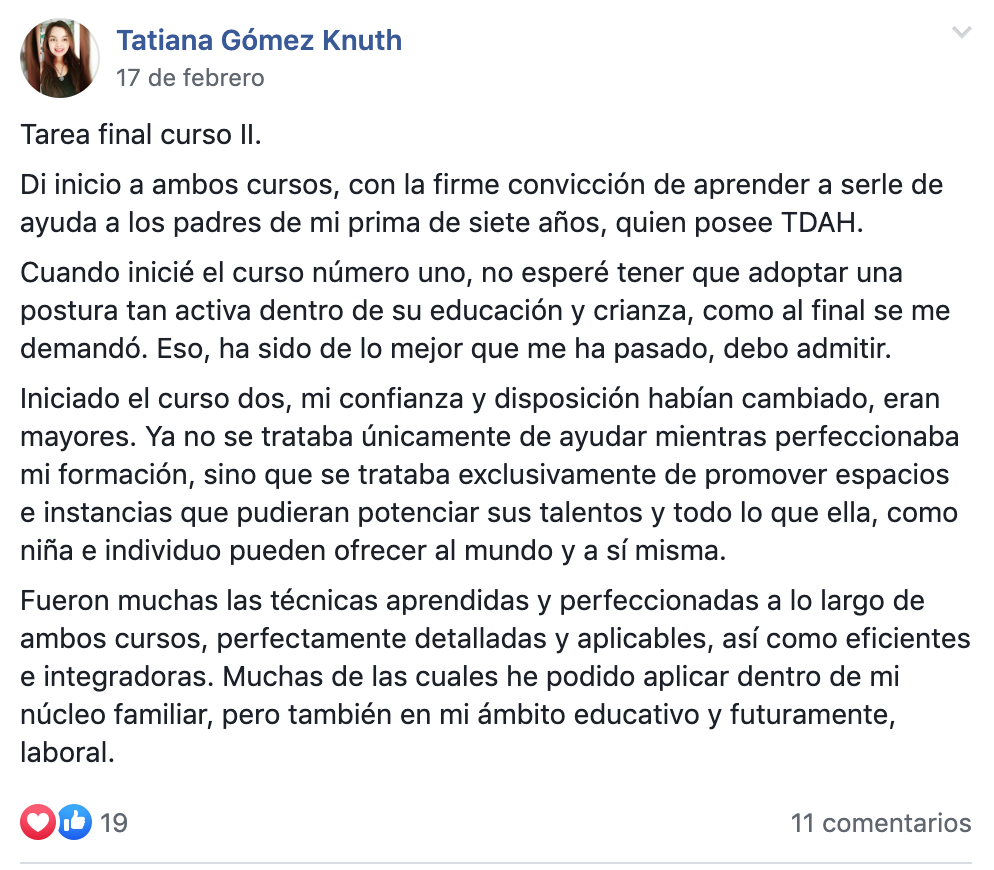
Task: Click the paragraph starting 'Fueron muchas las técnicas'
Action: [495, 677]
